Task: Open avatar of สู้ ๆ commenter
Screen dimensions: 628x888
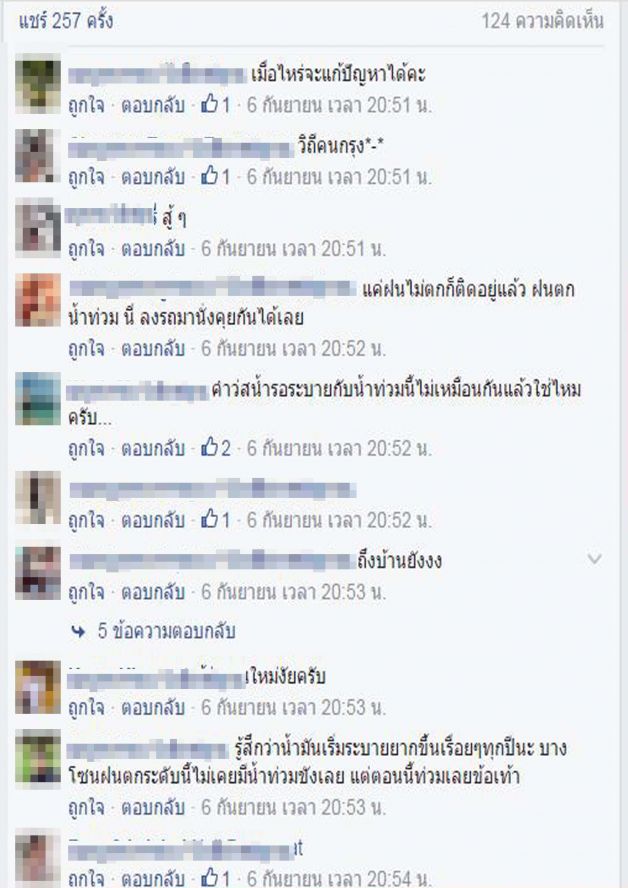Action: [x=37, y=227]
